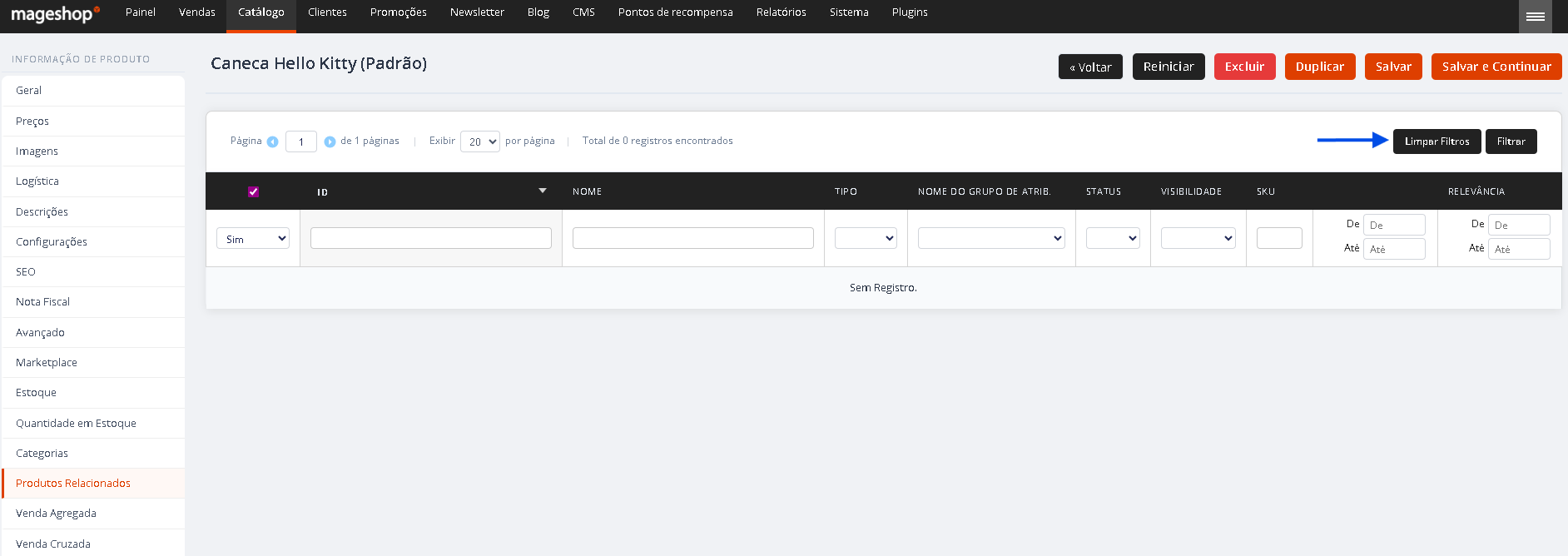Expand the Tipo filter dropdown
Viewport: 1568px width, 556px height.
click(866, 238)
